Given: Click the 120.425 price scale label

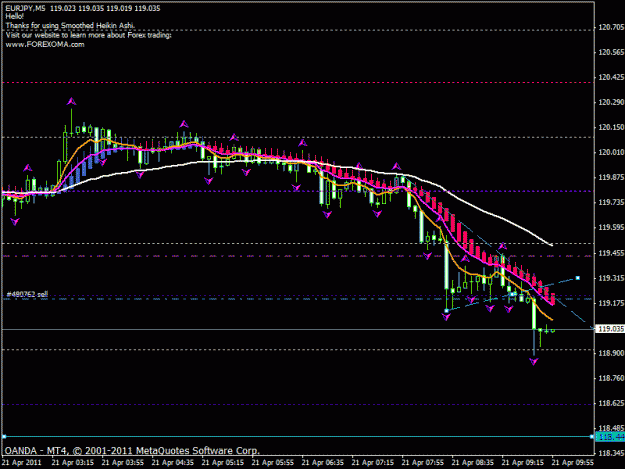Looking at the screenshot, I should tap(611, 77).
